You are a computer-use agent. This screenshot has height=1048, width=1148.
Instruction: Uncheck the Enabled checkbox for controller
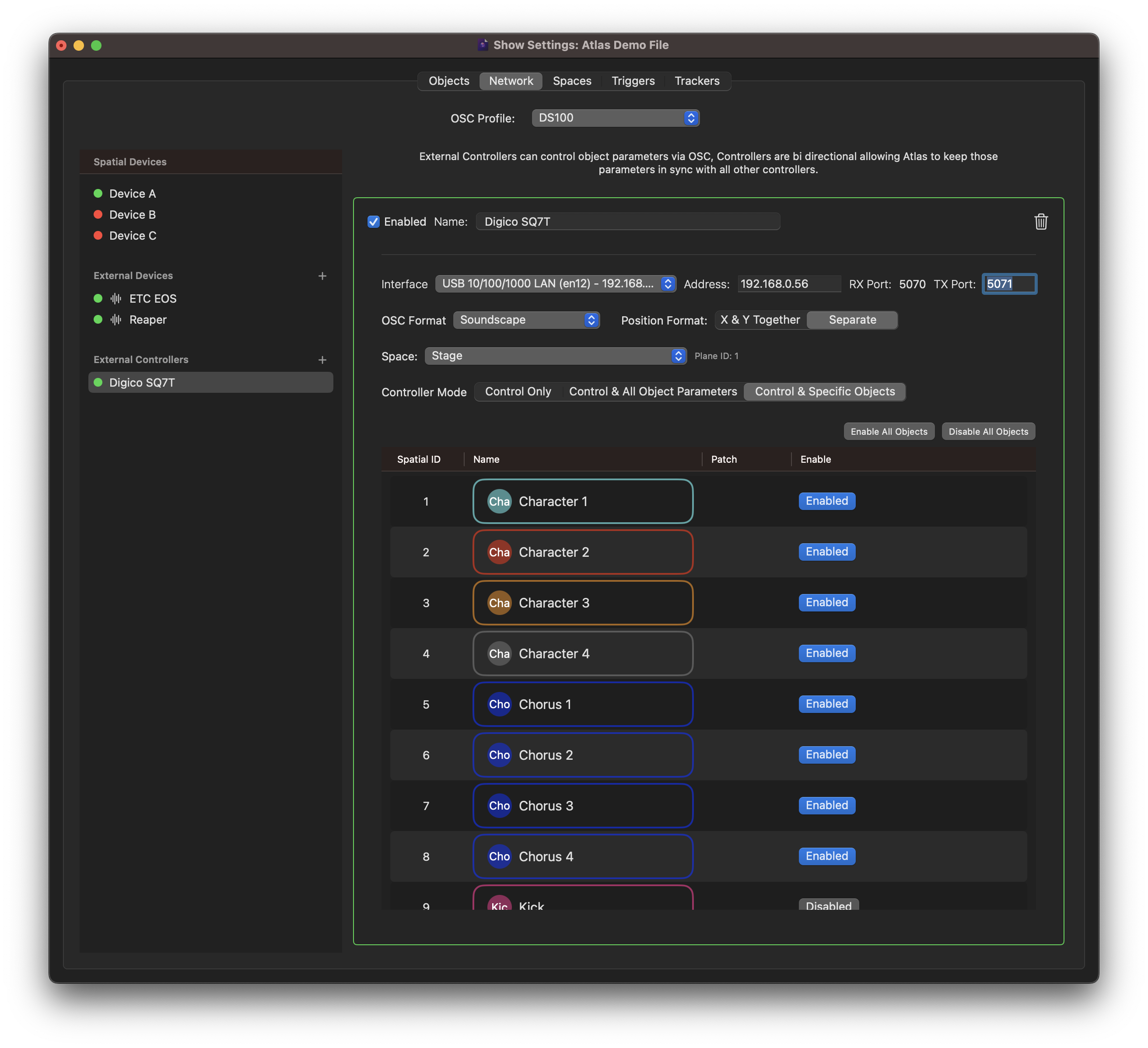coord(374,221)
